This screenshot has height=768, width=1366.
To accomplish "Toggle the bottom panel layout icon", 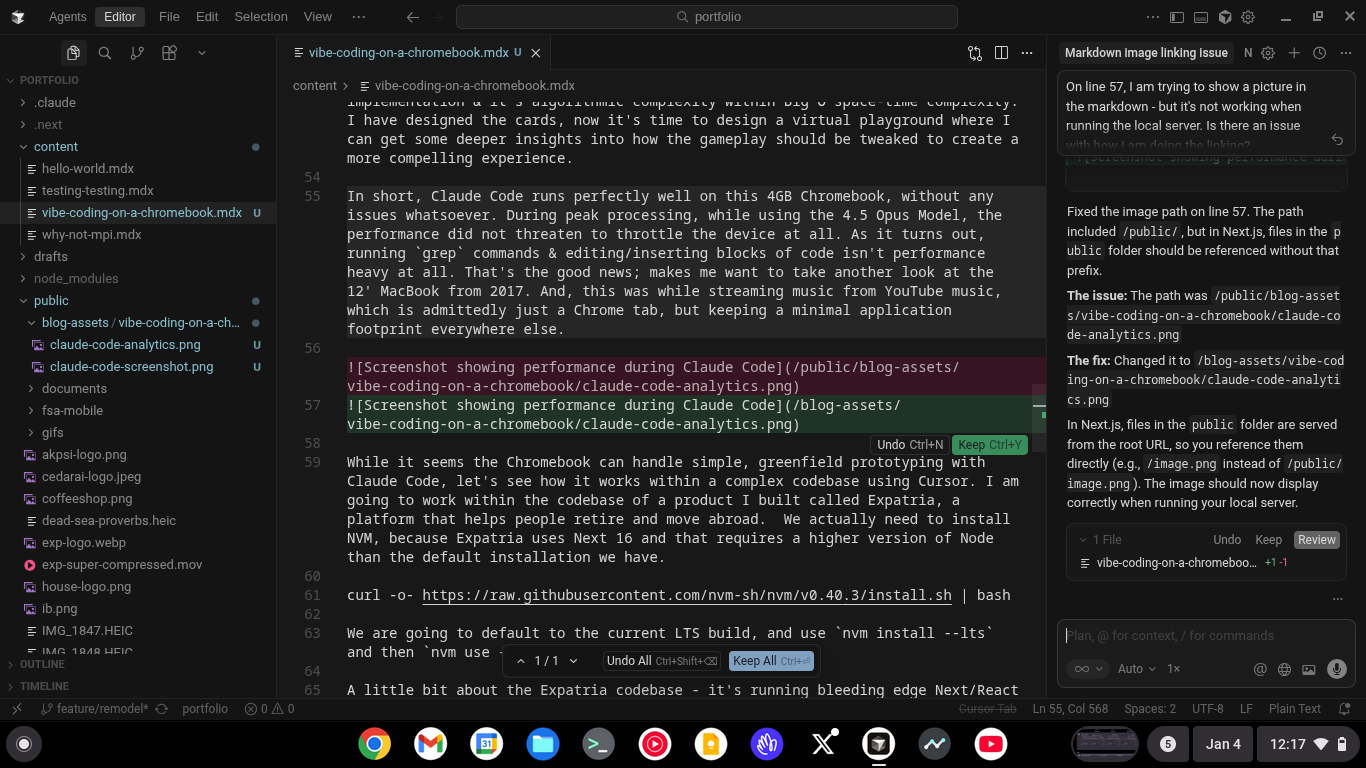I will 1199,17.
